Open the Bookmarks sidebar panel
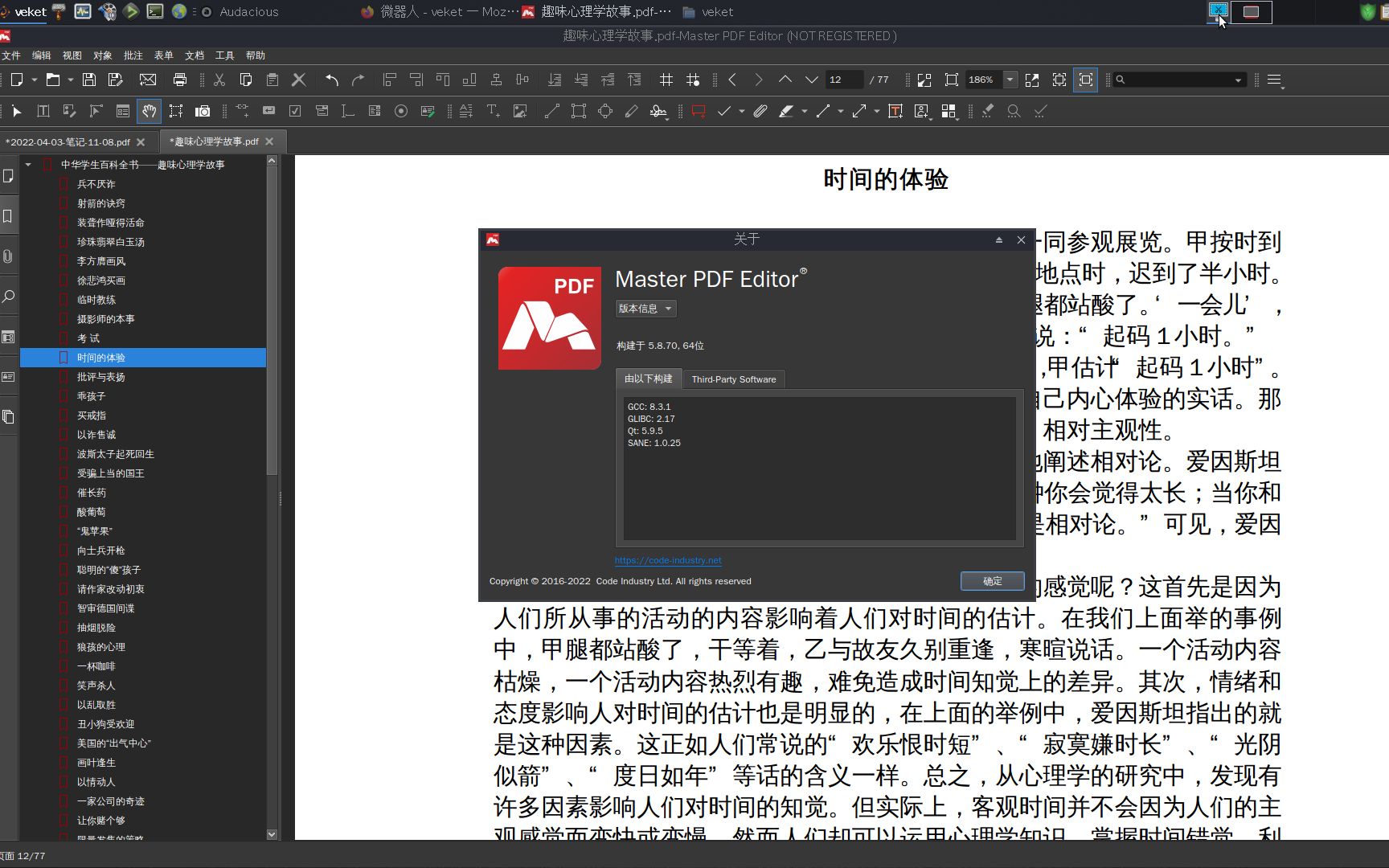This screenshot has width=1389, height=868. coord(8,216)
